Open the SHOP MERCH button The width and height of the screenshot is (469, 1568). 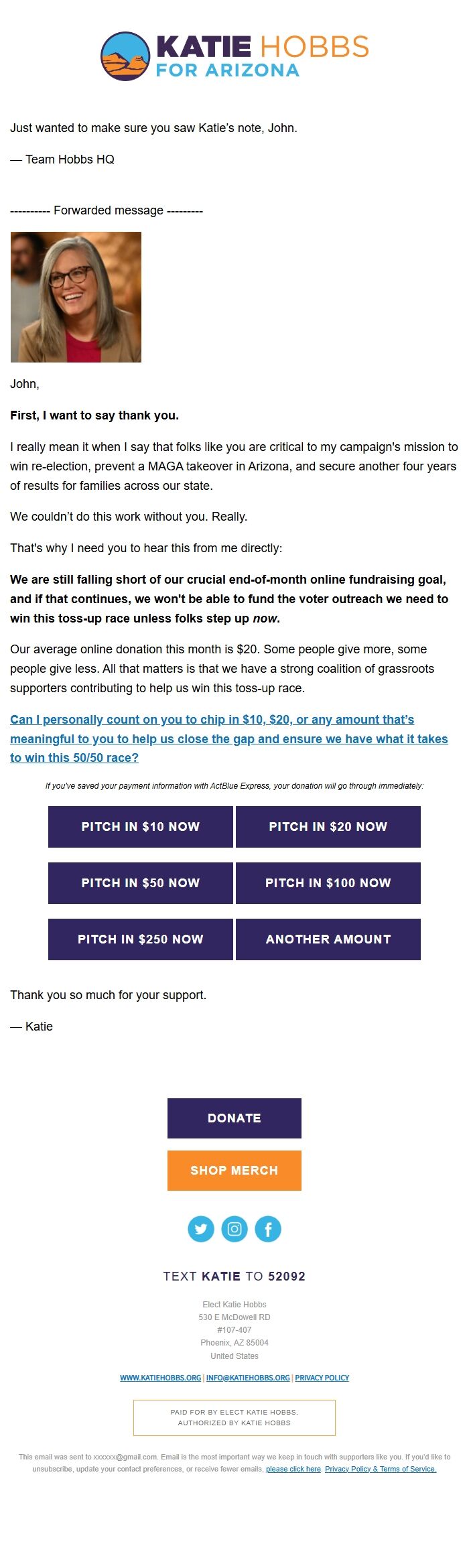(234, 1171)
